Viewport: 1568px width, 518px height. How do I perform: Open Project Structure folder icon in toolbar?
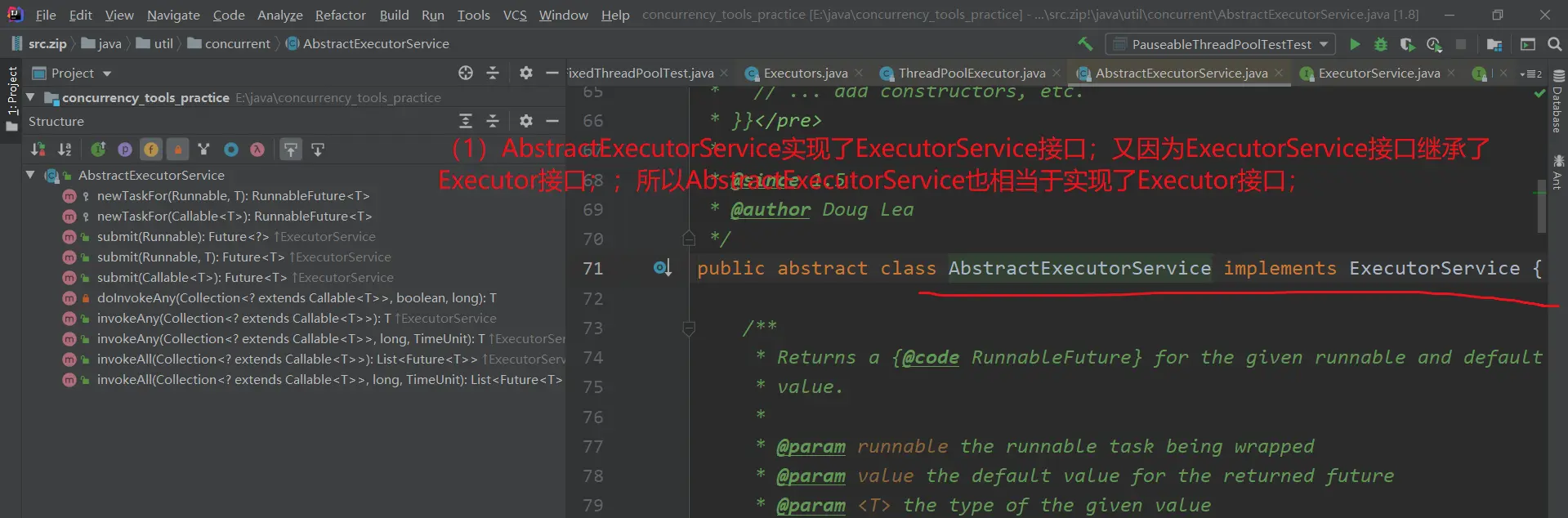[1494, 44]
